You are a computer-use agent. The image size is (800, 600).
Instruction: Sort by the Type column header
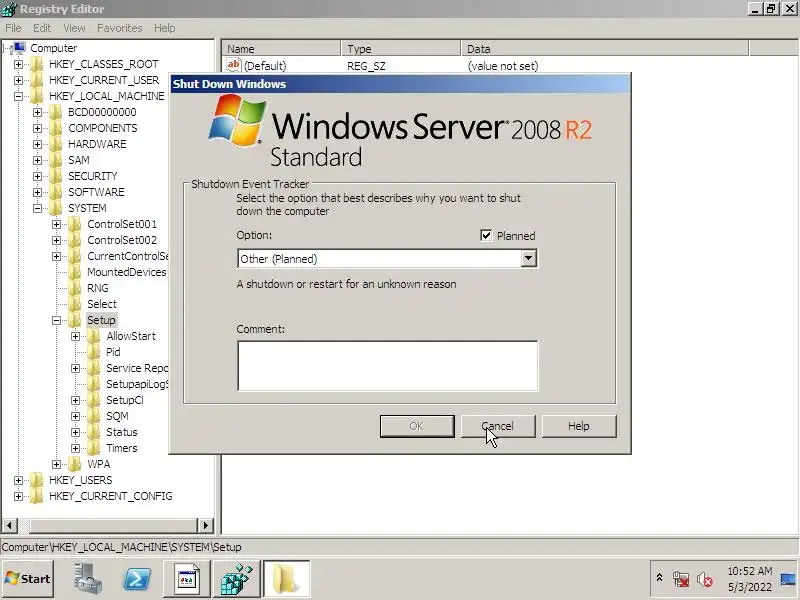coord(401,48)
